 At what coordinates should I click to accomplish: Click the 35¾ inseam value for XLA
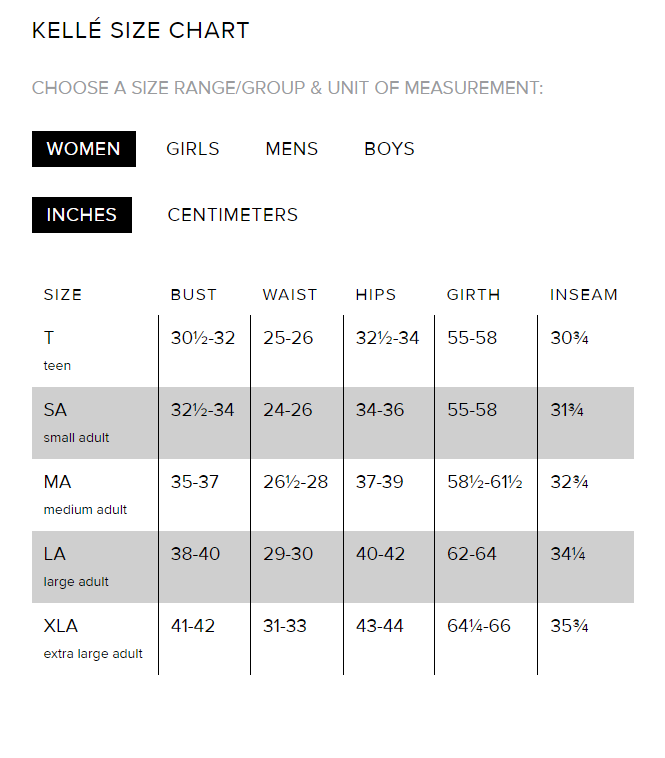pos(570,626)
